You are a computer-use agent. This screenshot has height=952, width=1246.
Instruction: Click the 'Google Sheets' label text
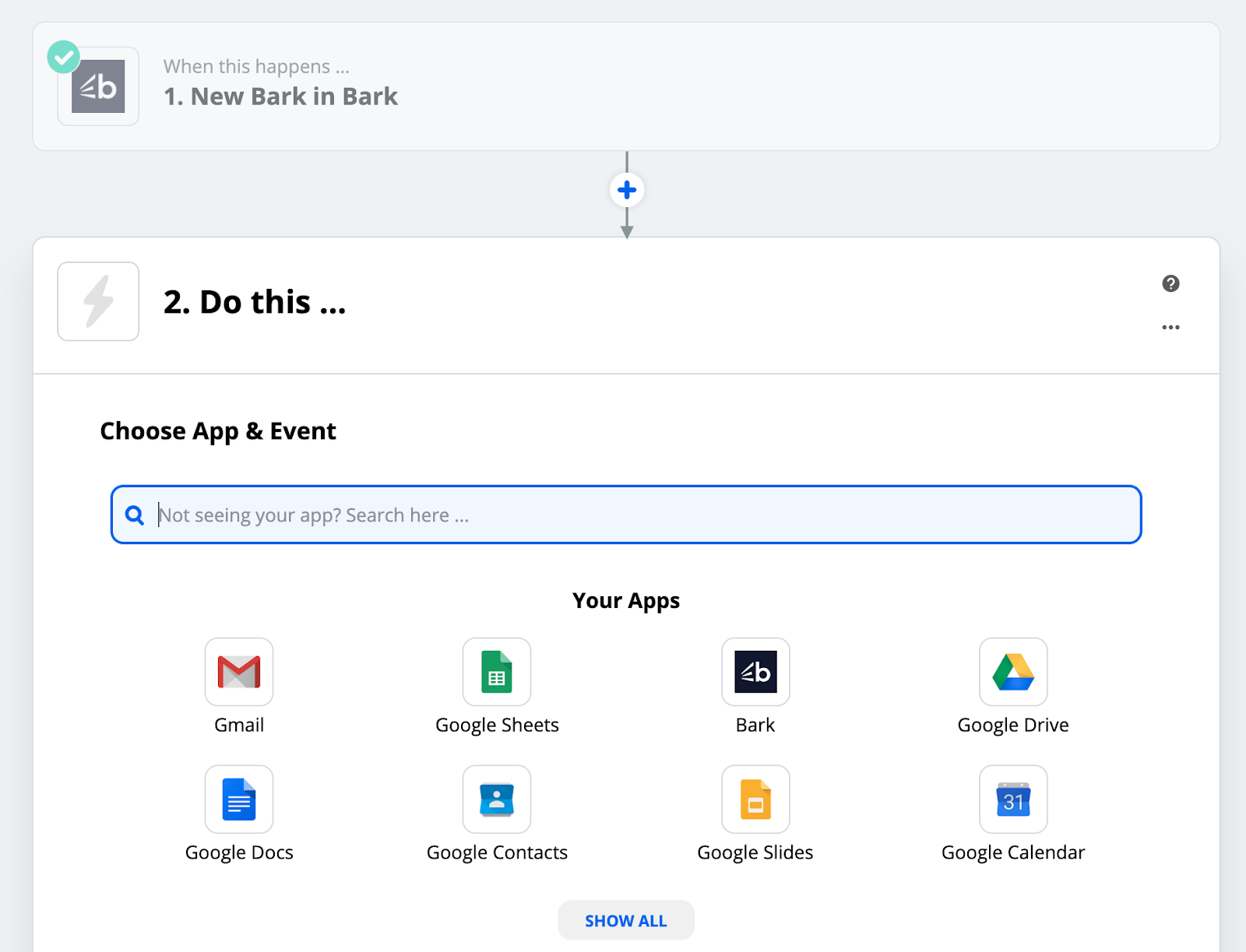497,725
